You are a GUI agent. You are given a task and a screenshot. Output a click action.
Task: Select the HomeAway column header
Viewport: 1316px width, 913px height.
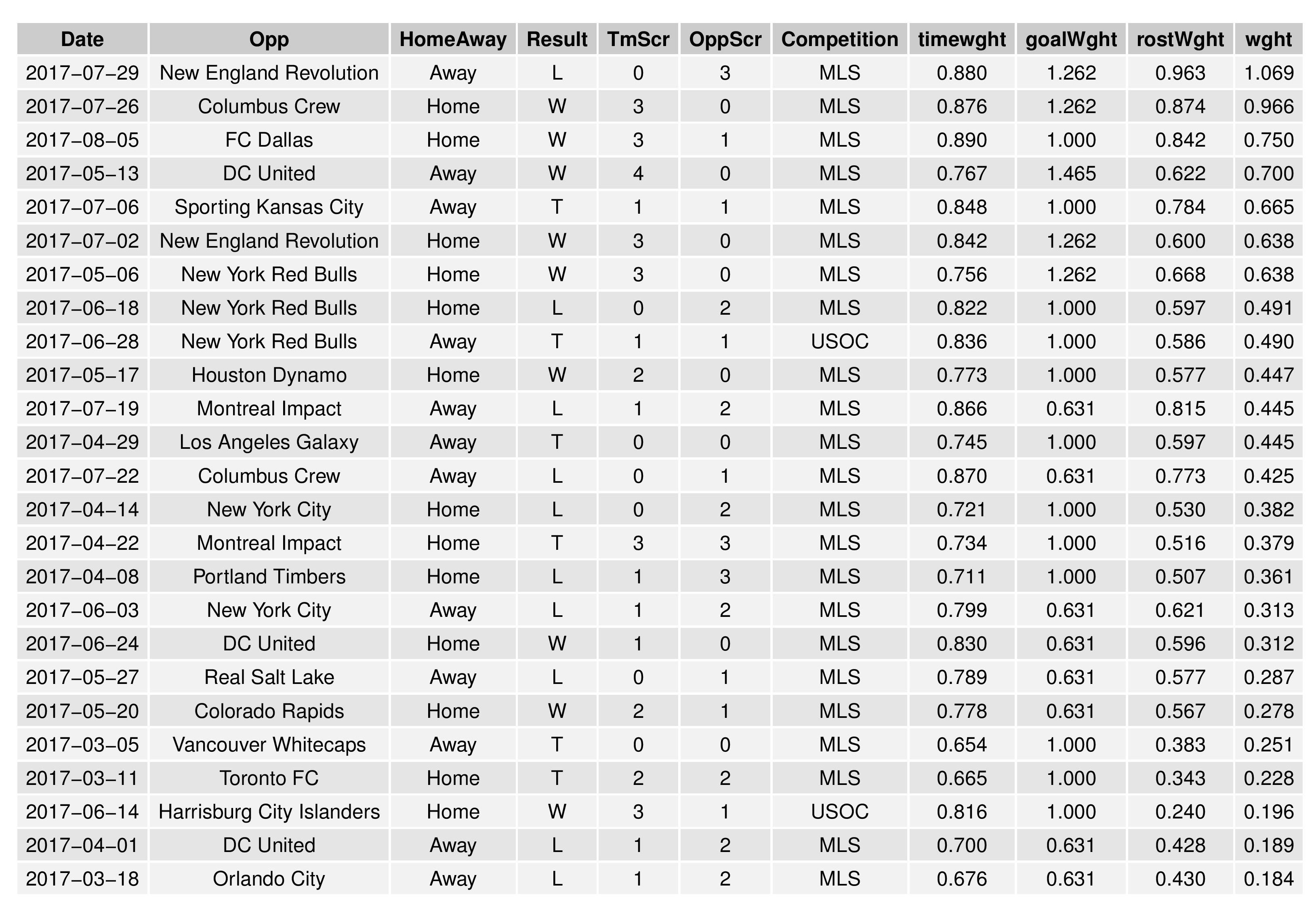point(453,39)
